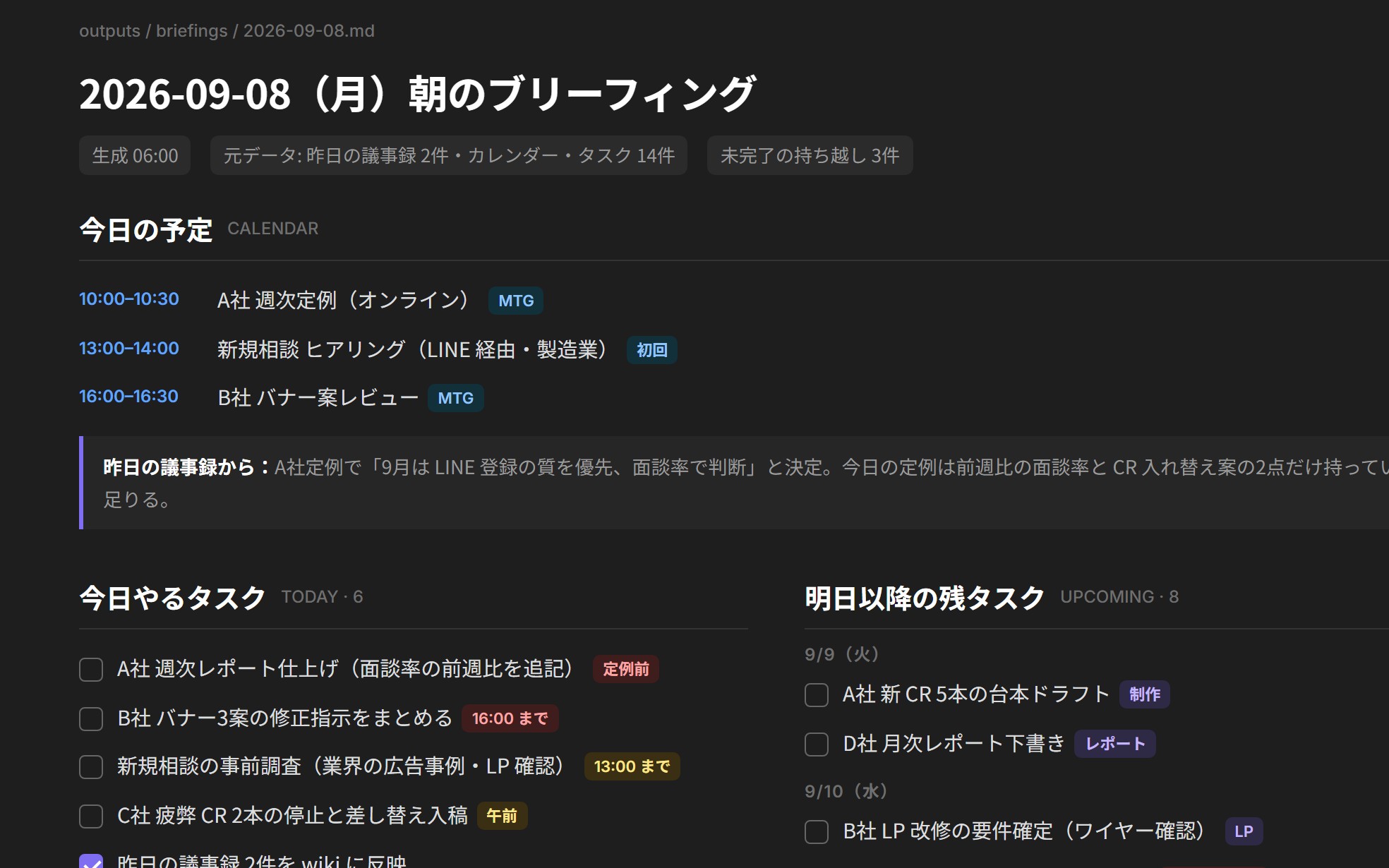Tick the B社 LP 改修の要件確定 checkbox

(817, 831)
